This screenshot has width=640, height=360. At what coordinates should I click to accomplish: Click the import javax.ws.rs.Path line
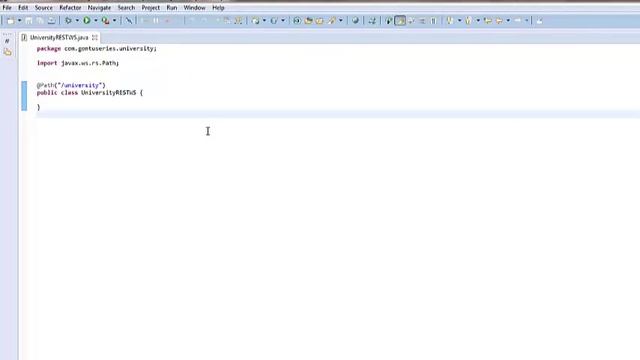pos(78,63)
